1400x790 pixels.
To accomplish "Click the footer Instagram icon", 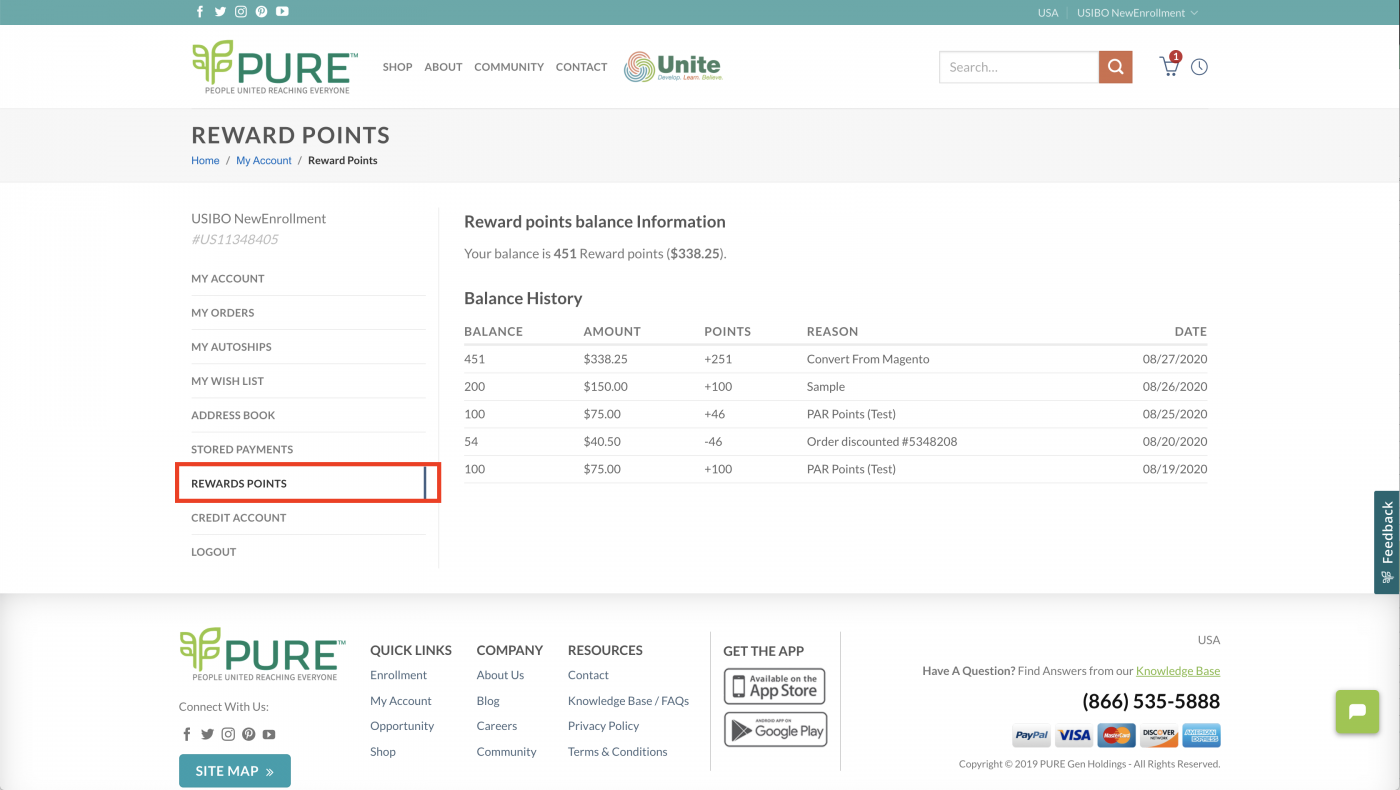I will coord(228,734).
